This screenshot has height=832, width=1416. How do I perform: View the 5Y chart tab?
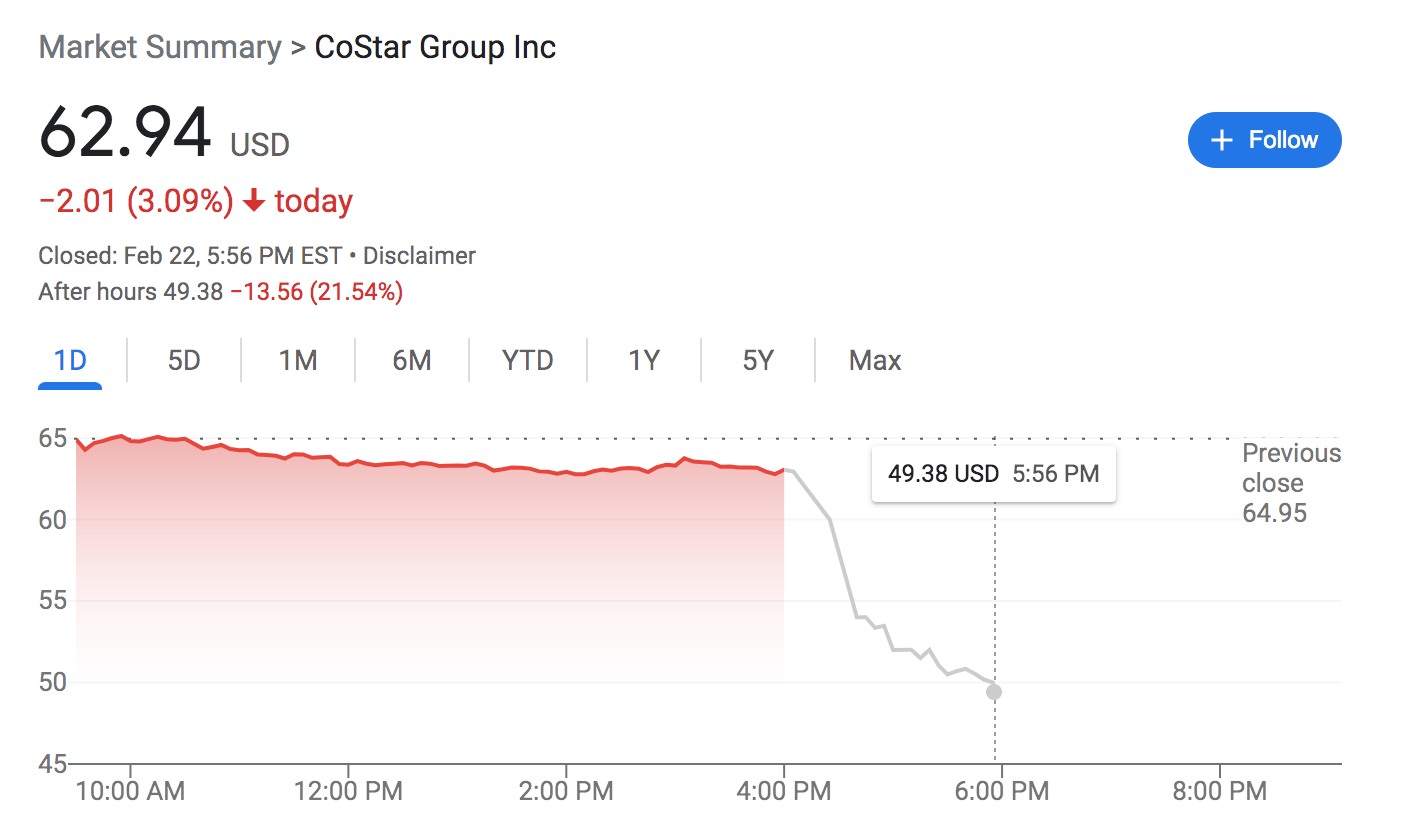coord(758,360)
